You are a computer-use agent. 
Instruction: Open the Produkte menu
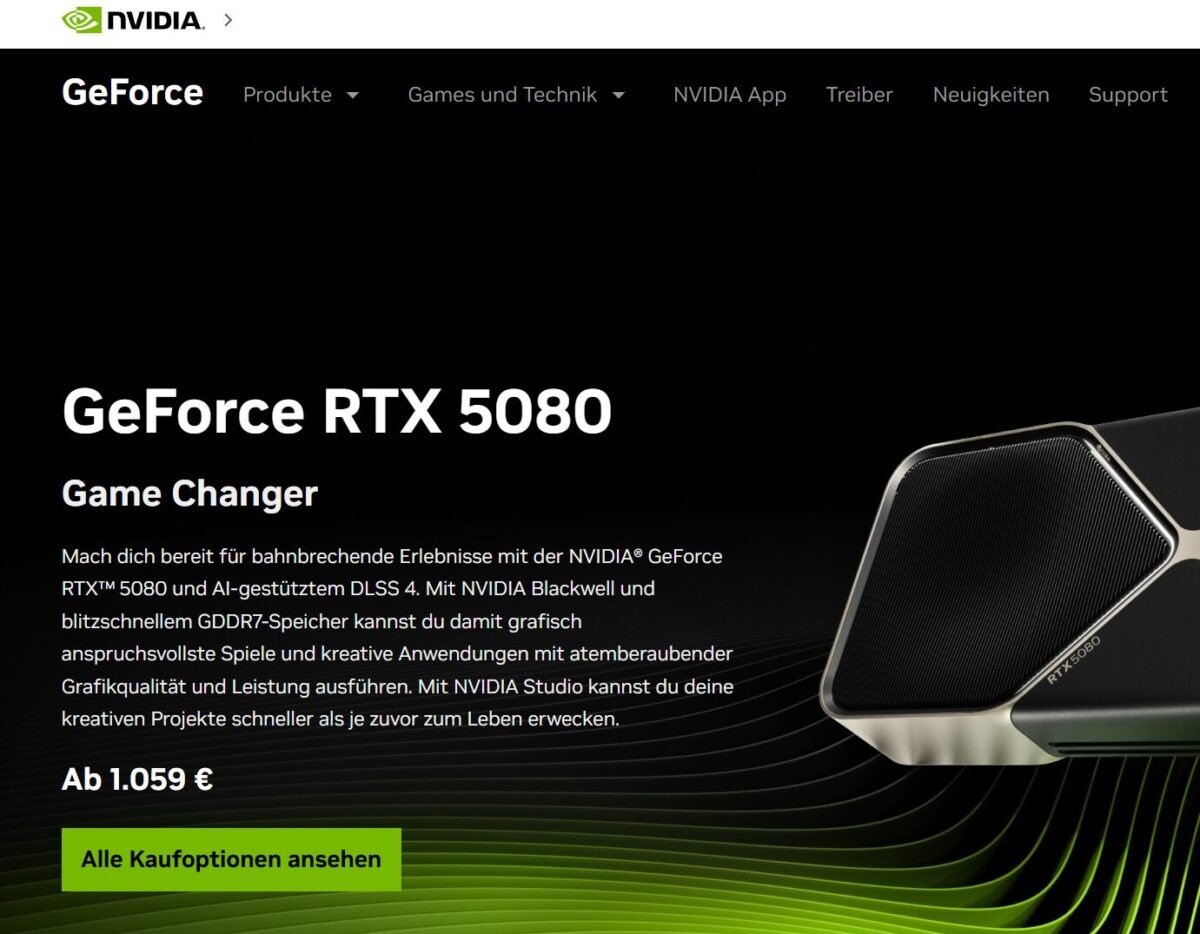(x=287, y=95)
